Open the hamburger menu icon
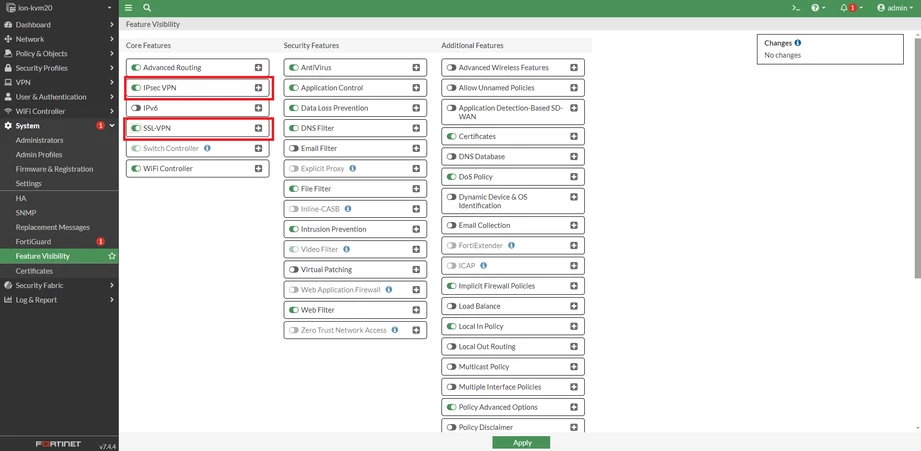Screen dimensions: 921x451 [129, 8]
